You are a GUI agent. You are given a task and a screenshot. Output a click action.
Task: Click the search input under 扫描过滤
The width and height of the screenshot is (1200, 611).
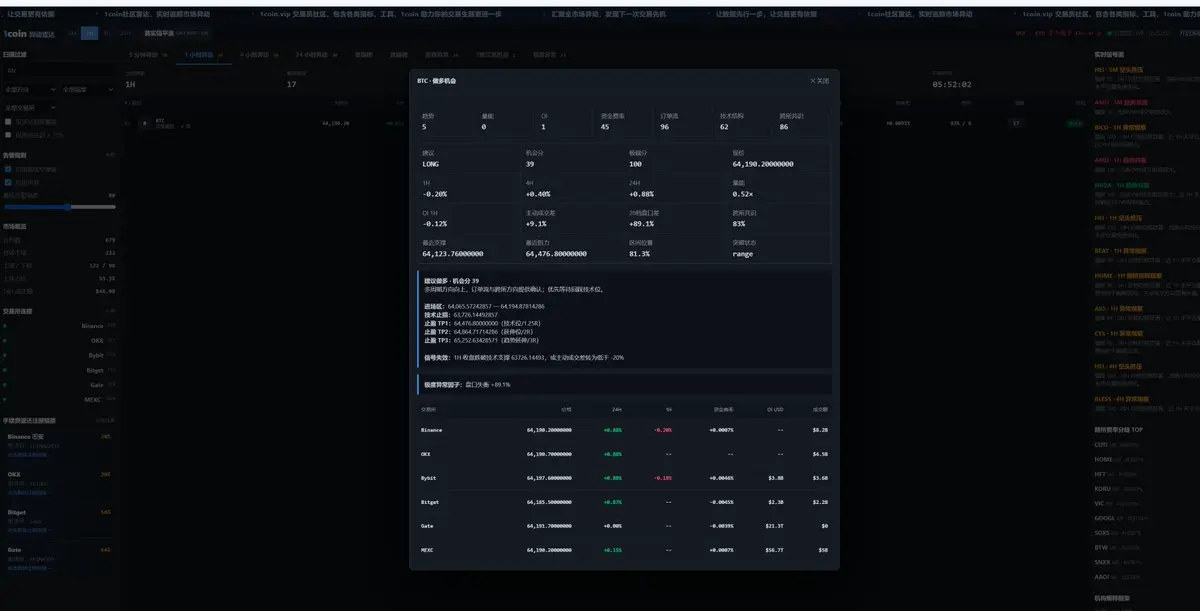click(60, 71)
